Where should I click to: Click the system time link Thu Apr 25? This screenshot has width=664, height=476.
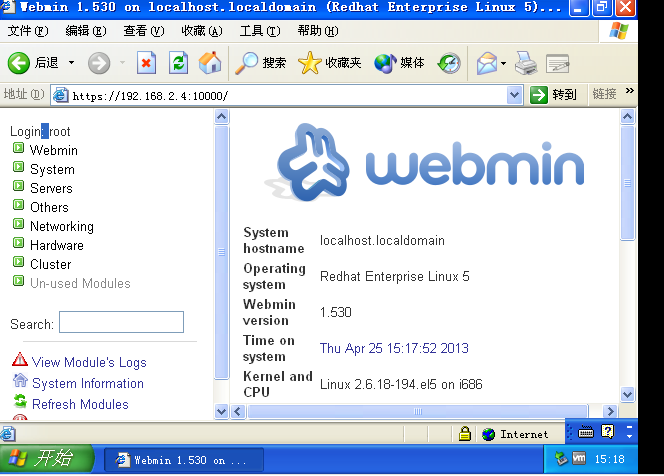(x=394, y=348)
